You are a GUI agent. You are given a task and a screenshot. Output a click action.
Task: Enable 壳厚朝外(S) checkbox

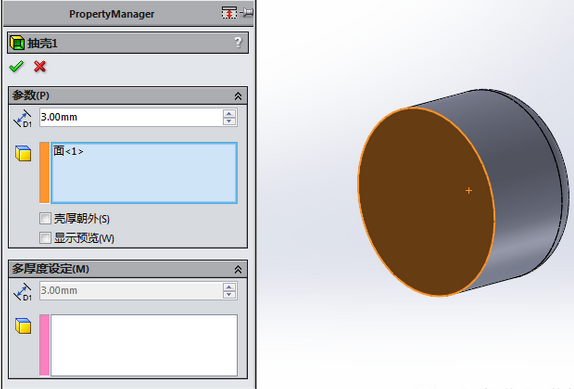point(45,219)
